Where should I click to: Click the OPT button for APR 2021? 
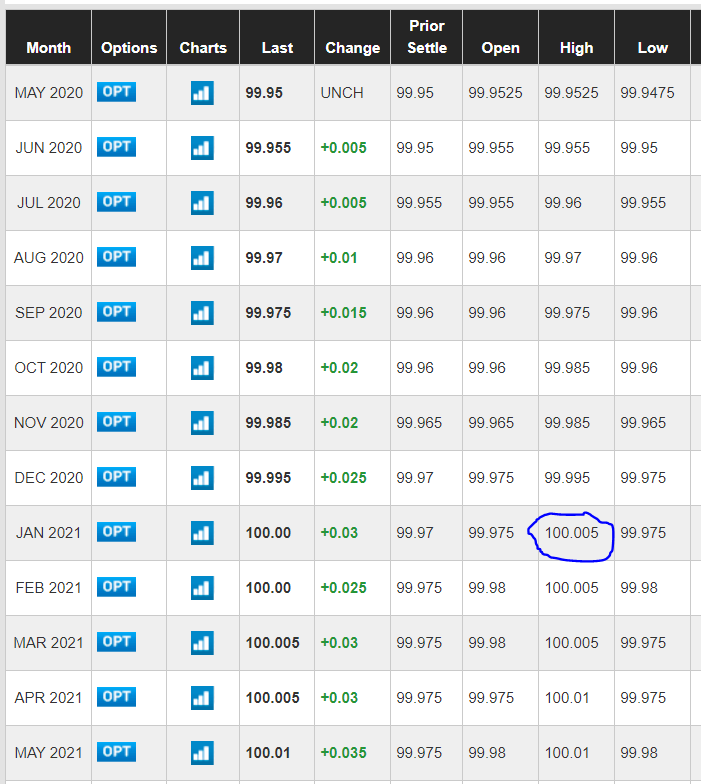click(x=116, y=697)
